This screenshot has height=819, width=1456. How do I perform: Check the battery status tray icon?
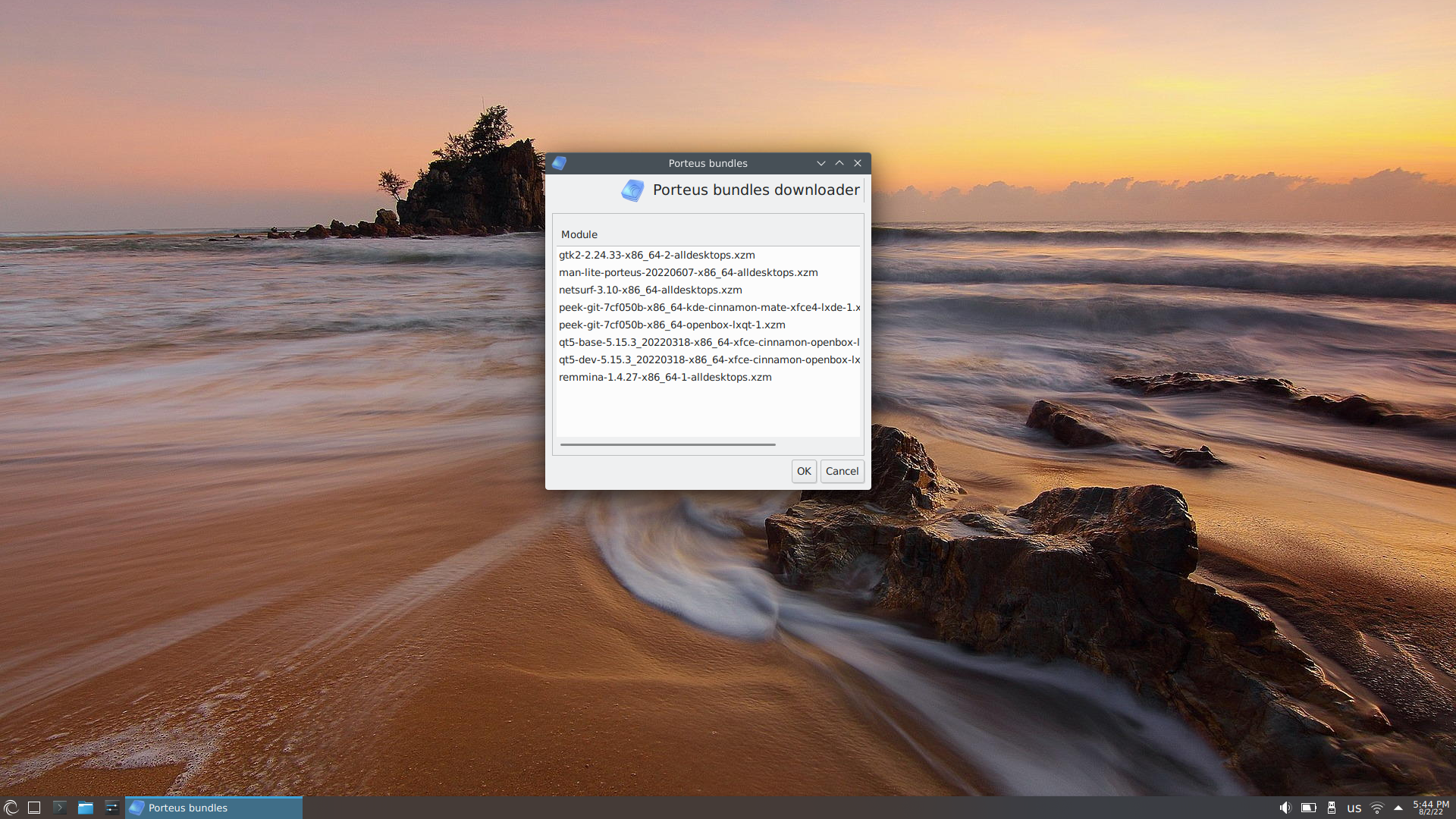1309,808
